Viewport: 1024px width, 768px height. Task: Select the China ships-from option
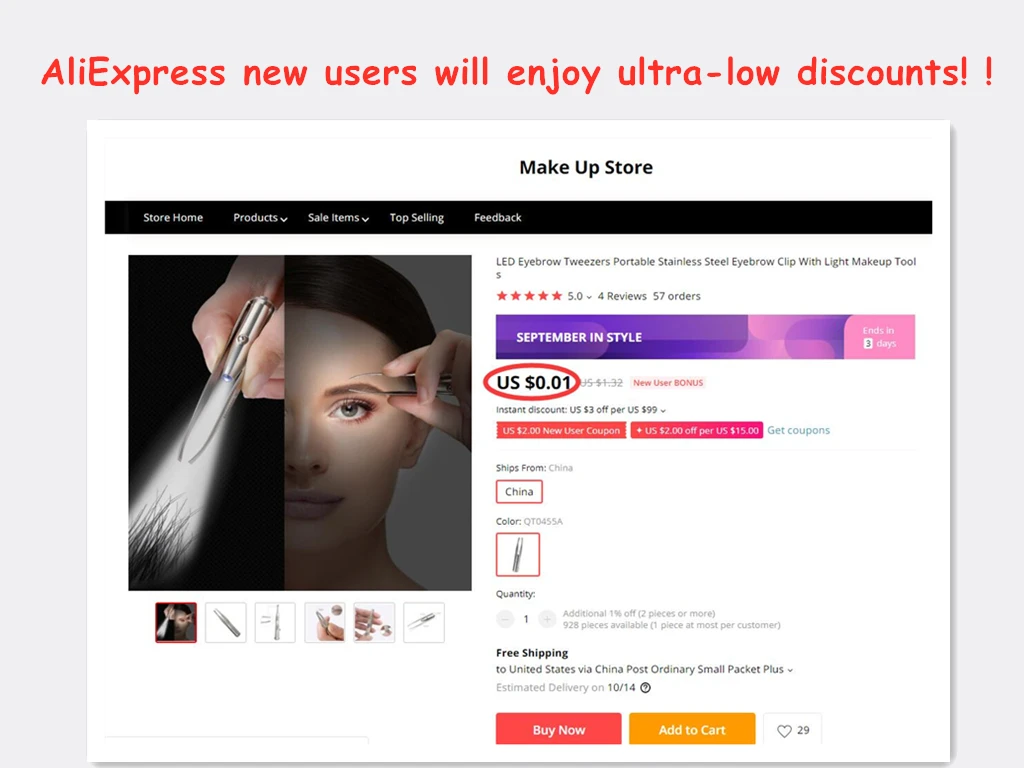pos(519,492)
